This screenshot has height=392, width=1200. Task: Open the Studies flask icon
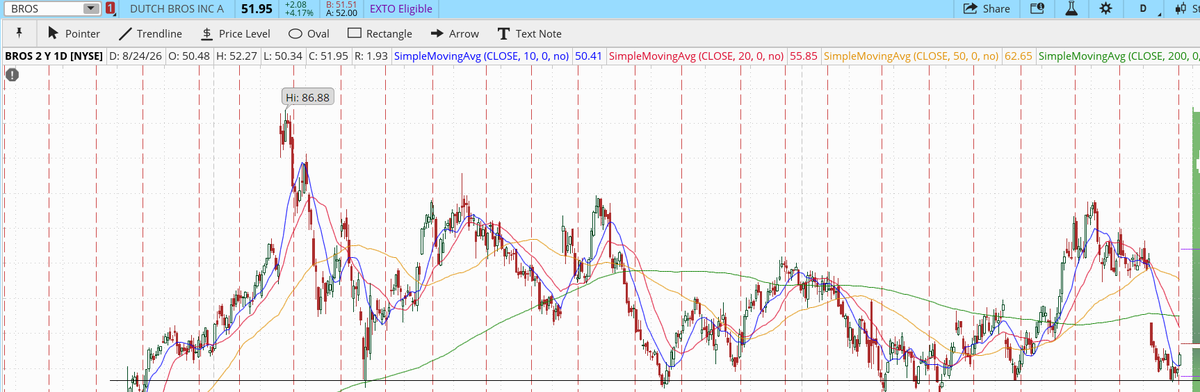(1071, 8)
